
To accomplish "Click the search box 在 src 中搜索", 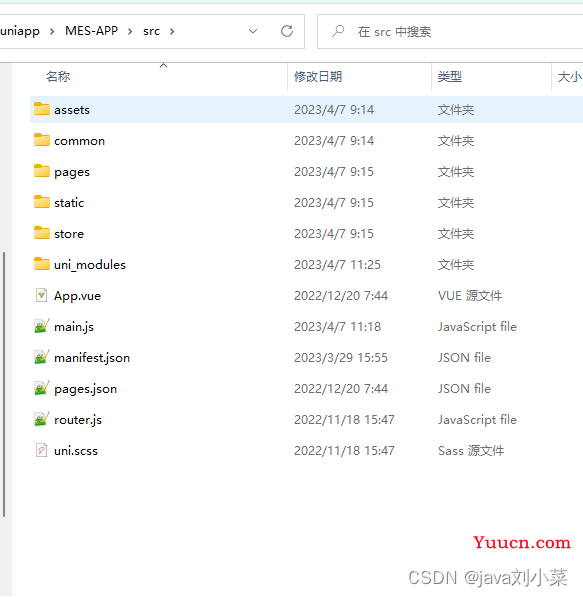I will (x=449, y=32).
